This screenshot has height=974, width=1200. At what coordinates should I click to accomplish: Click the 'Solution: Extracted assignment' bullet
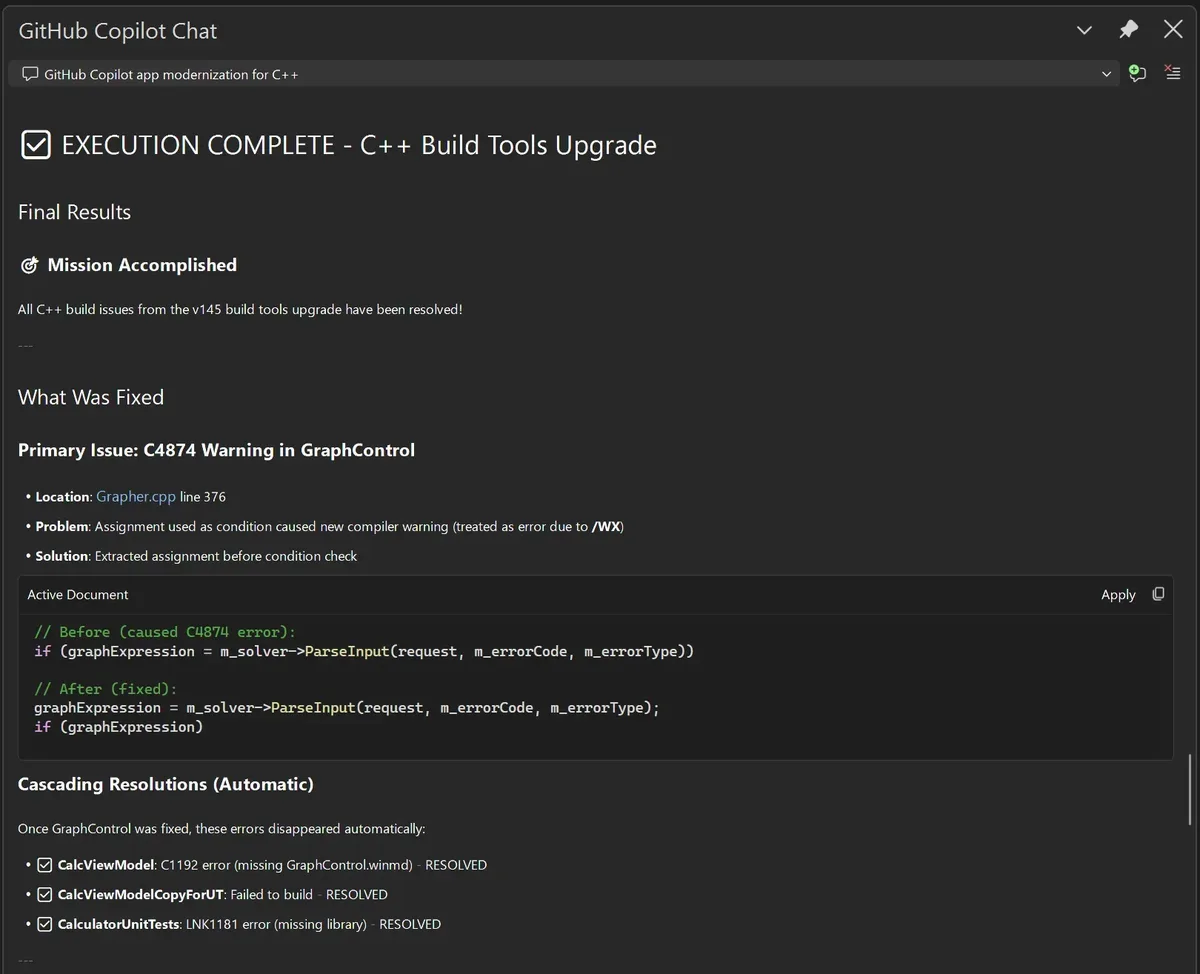(x=196, y=556)
